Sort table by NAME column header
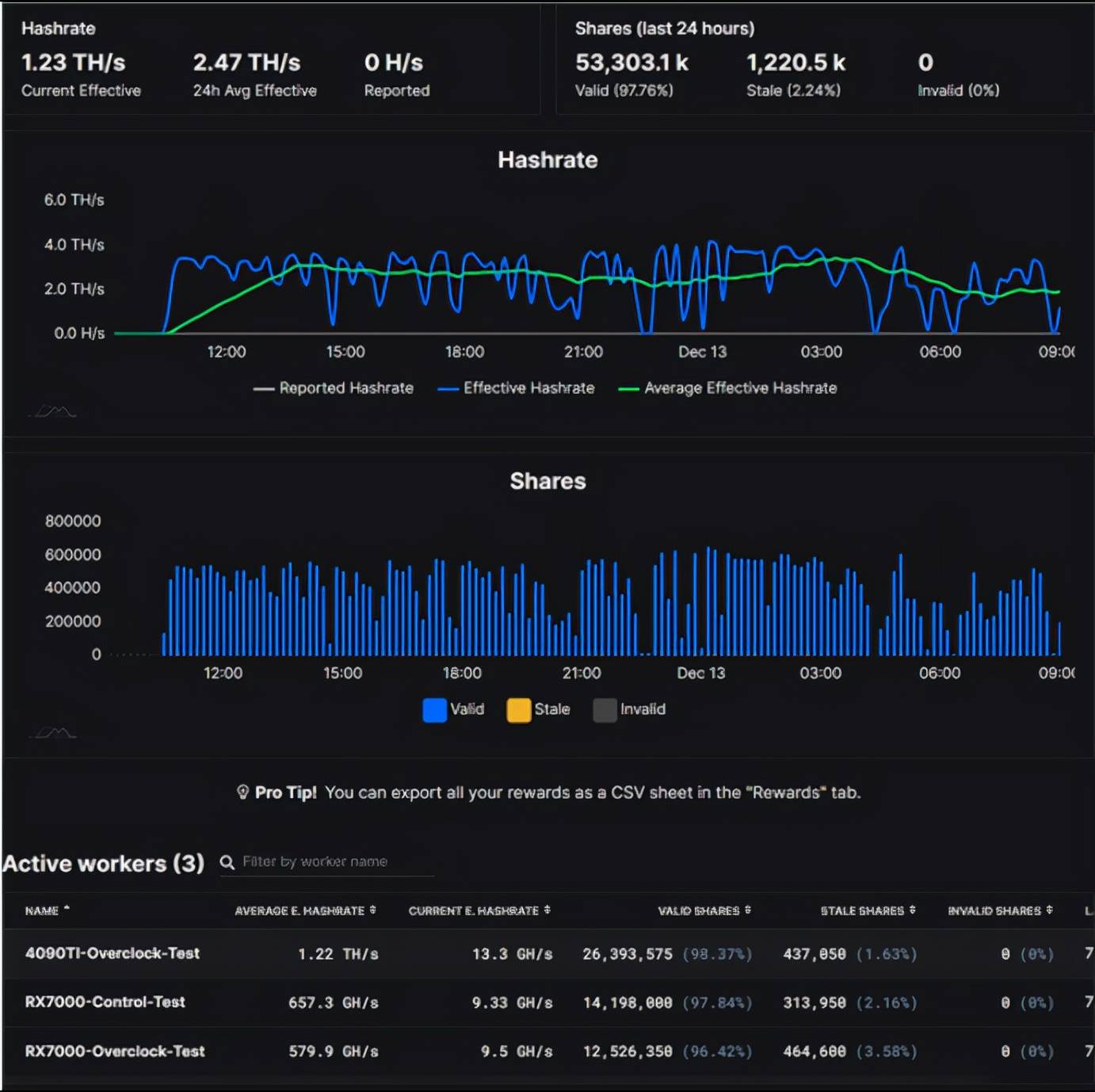The image size is (1095, 1092). pos(41,911)
